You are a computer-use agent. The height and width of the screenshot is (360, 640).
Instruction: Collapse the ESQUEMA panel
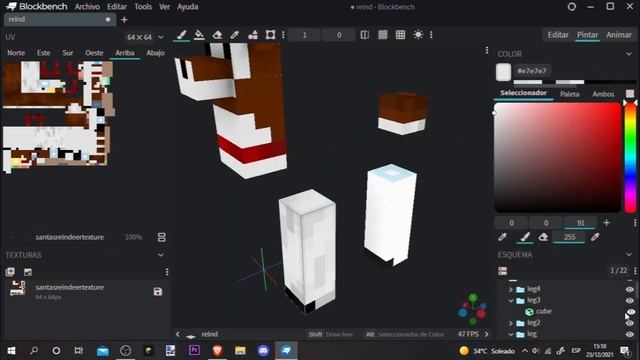pyautogui.click(x=629, y=255)
